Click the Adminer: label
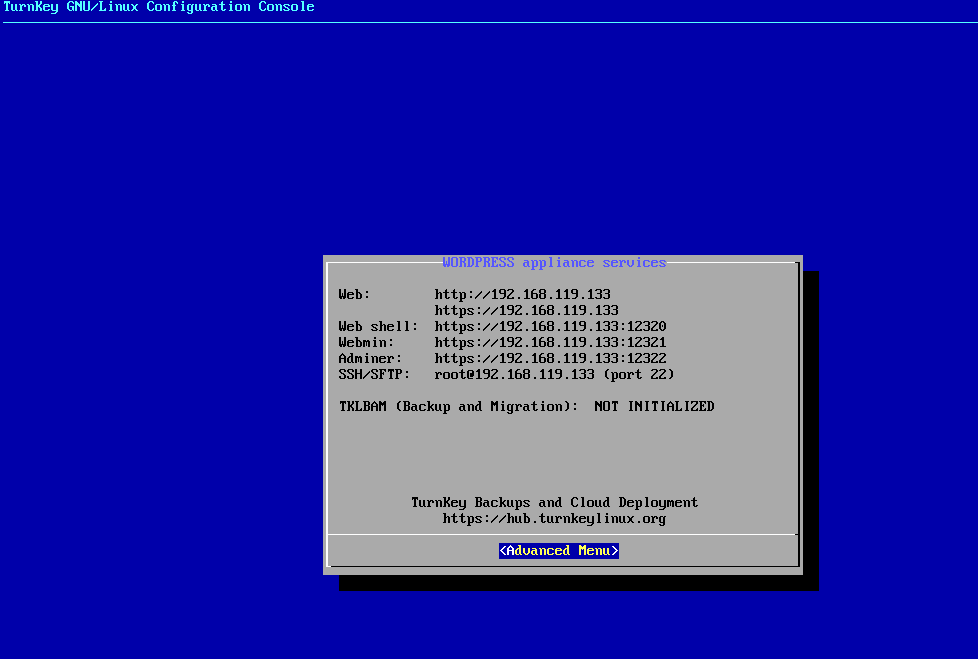This screenshot has height=659, width=978. click(x=370, y=358)
